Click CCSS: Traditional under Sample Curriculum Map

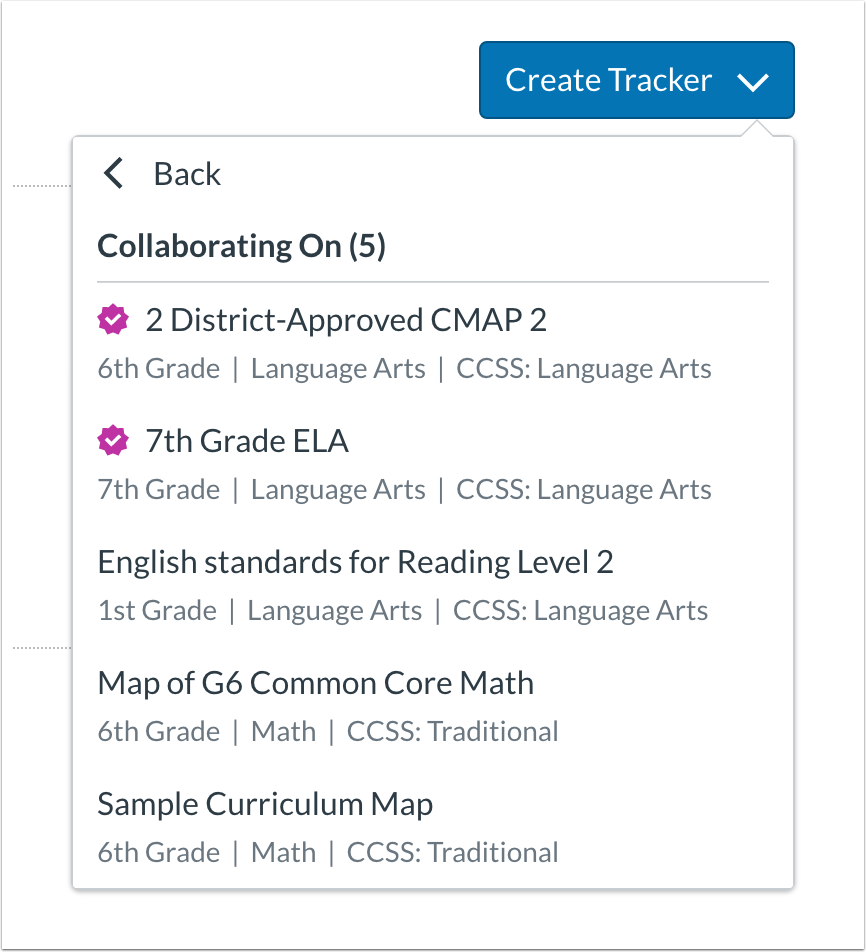click(452, 853)
